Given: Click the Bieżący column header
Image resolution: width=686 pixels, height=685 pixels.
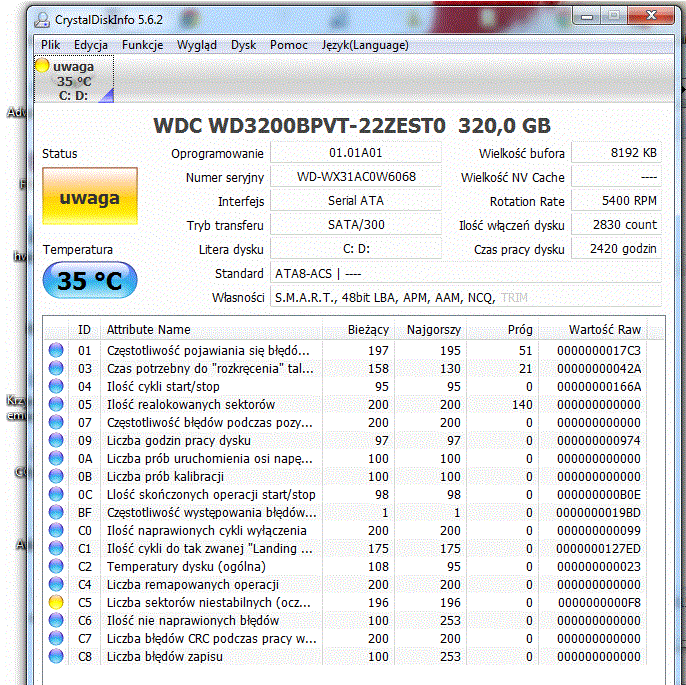Looking at the screenshot, I should click(x=359, y=329).
